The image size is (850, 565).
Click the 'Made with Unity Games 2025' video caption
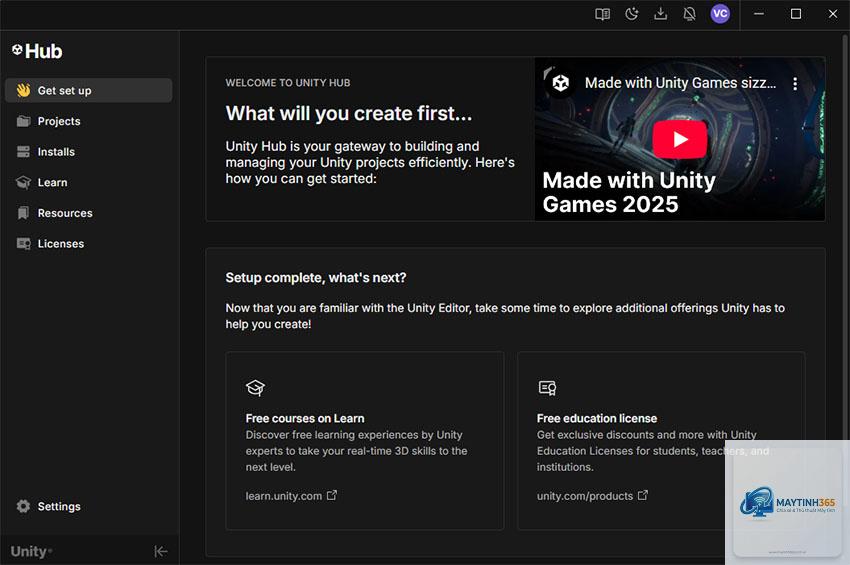(x=629, y=192)
